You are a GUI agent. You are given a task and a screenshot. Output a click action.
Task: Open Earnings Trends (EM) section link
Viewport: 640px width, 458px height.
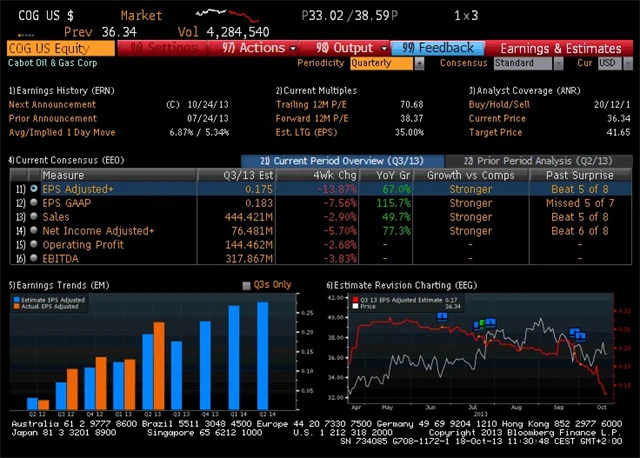click(59, 285)
